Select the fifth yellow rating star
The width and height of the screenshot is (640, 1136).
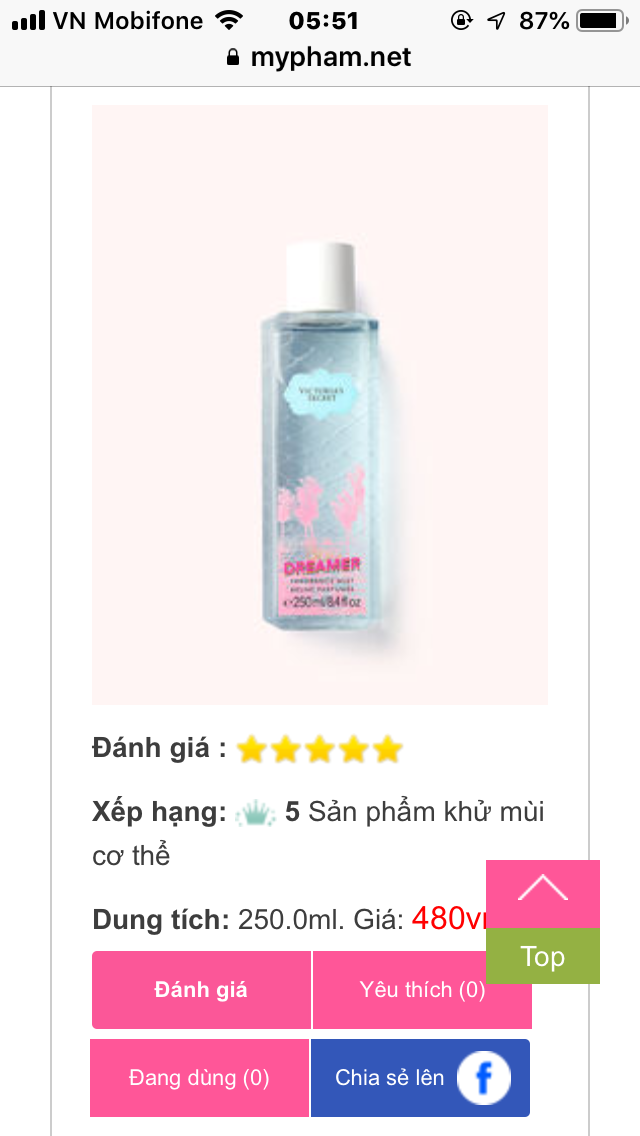point(388,749)
